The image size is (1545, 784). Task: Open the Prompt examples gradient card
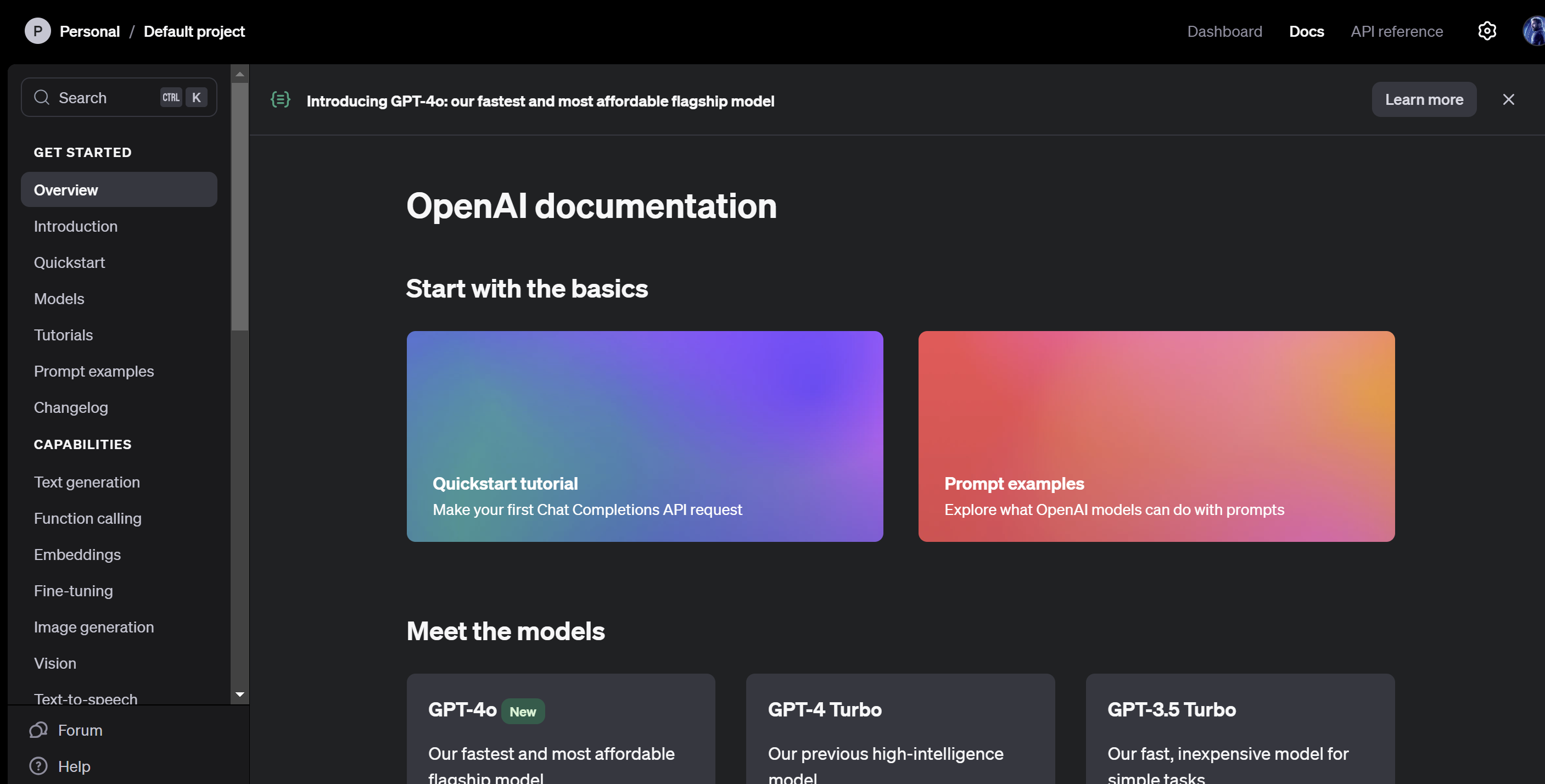pos(1156,436)
